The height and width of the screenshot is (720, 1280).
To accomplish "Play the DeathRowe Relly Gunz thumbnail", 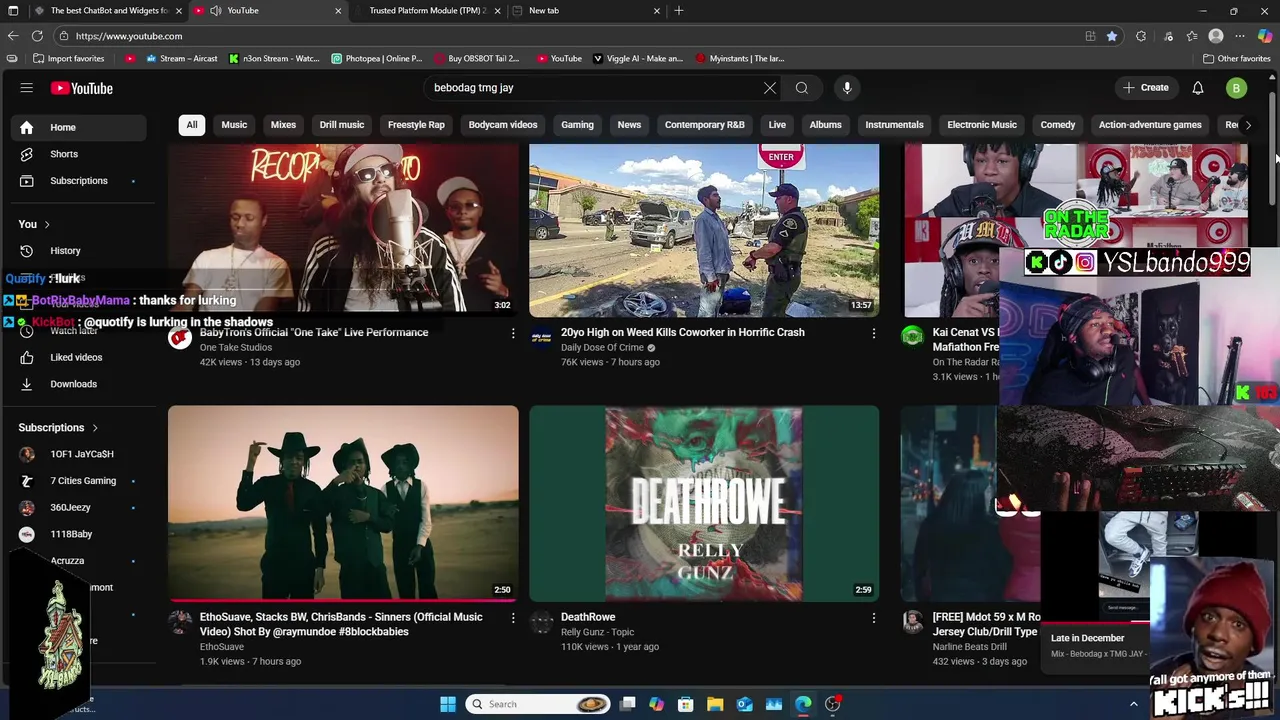I will (704, 503).
